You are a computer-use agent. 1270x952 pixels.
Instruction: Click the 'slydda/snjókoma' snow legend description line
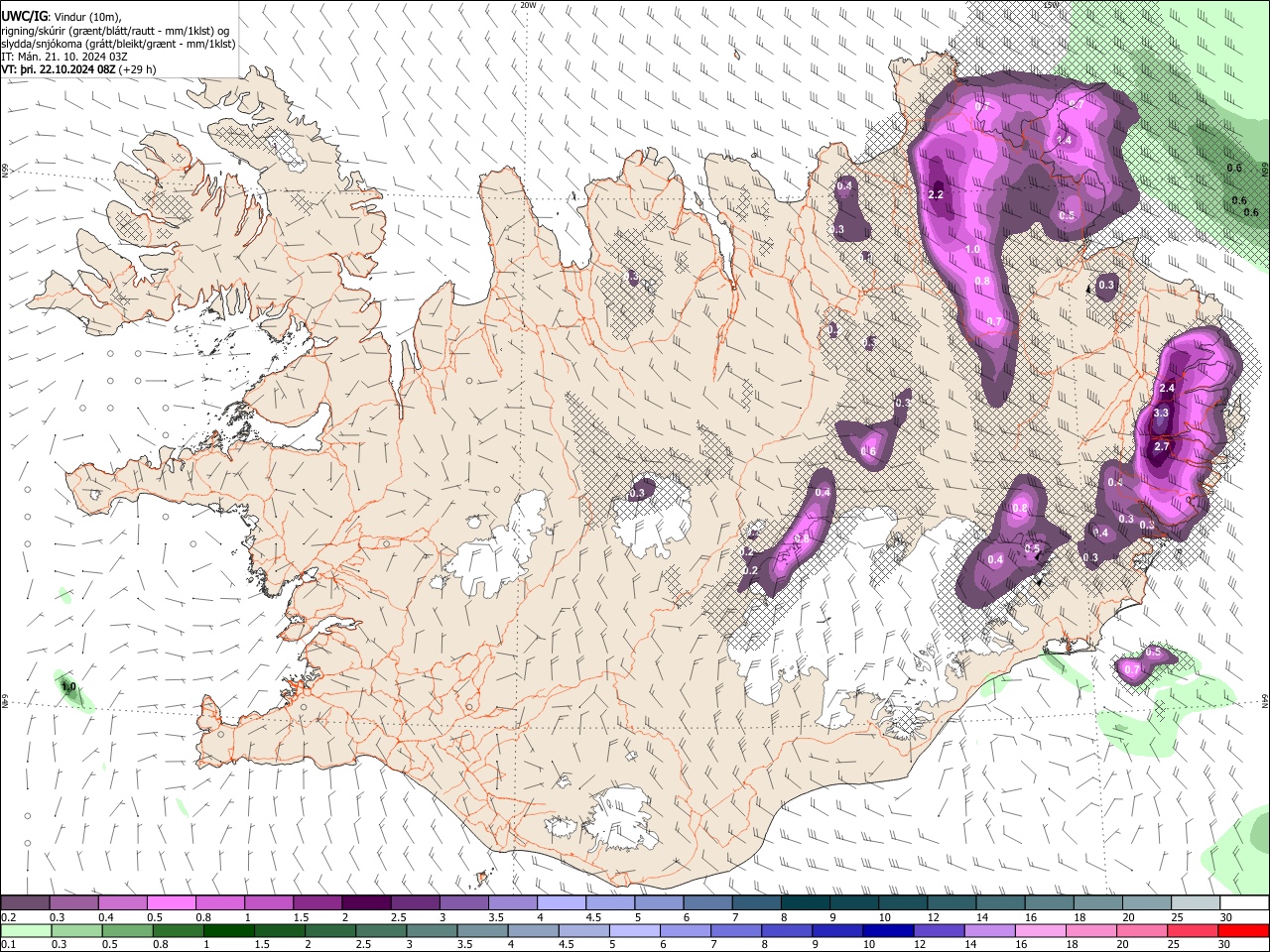pos(118,44)
